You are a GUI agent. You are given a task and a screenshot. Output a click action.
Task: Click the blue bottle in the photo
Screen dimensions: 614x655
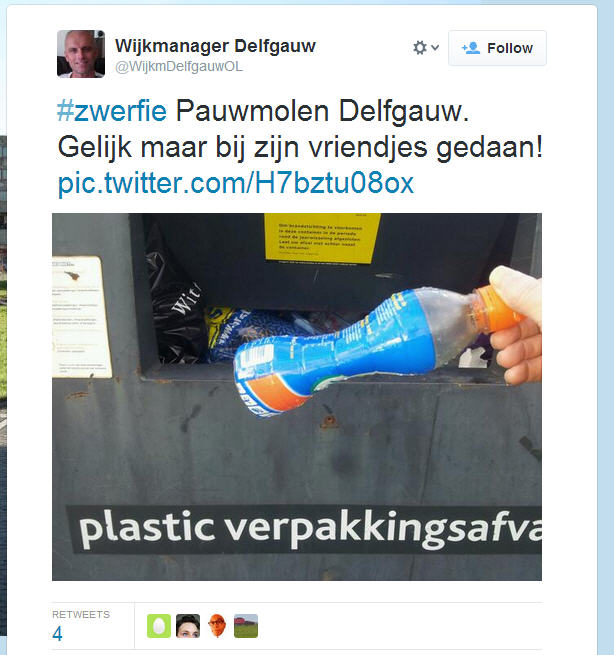coord(378,349)
